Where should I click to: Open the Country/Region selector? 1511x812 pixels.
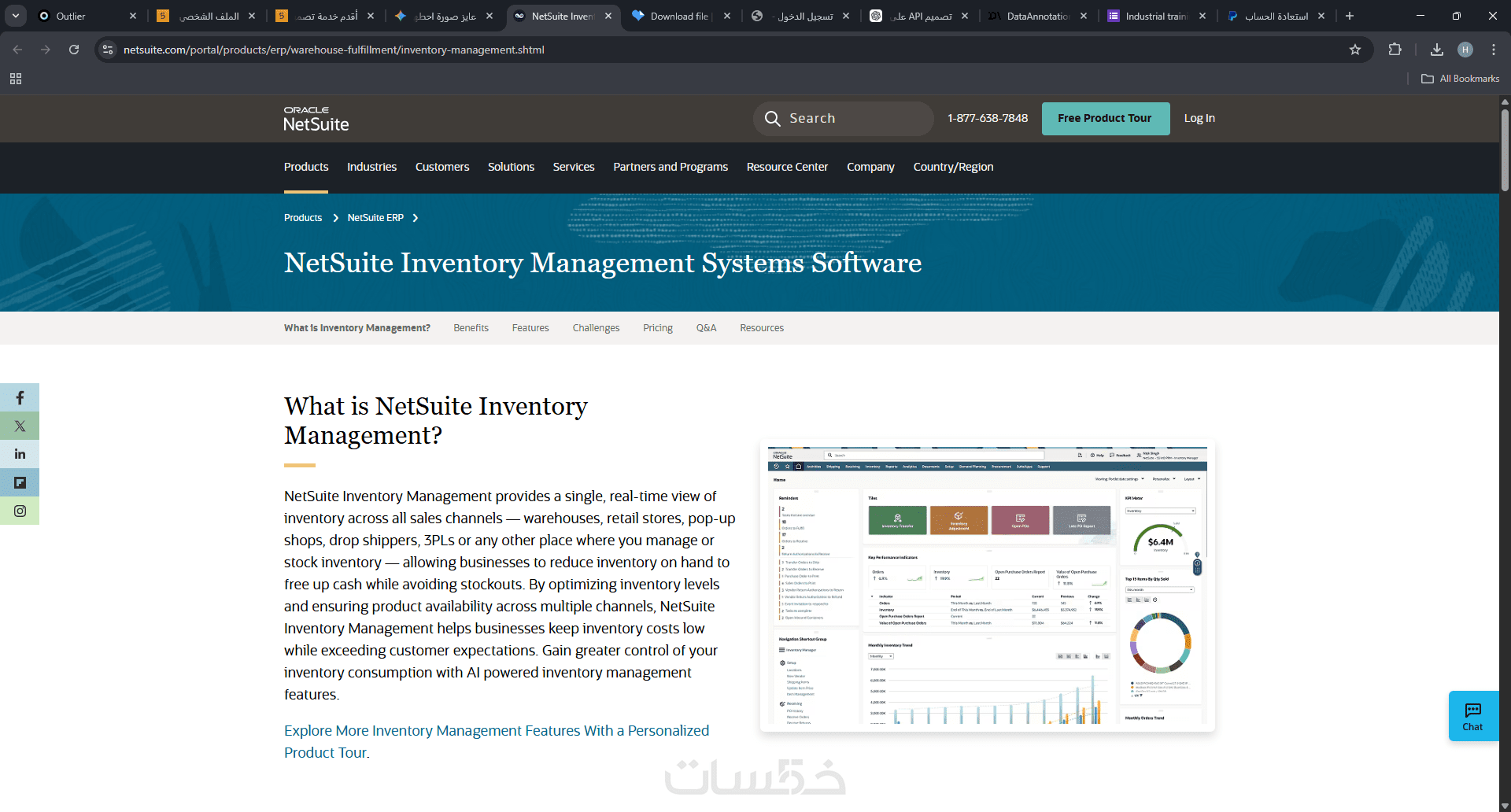click(x=953, y=167)
